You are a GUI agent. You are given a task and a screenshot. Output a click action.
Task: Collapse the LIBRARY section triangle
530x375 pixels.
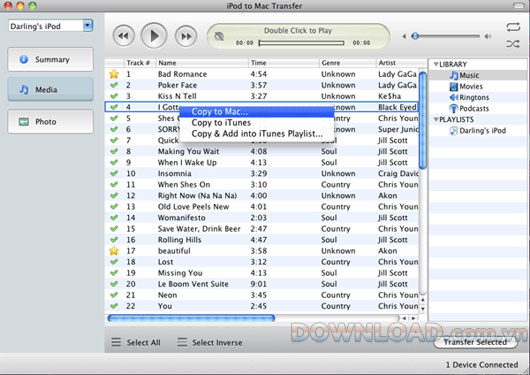click(436, 64)
